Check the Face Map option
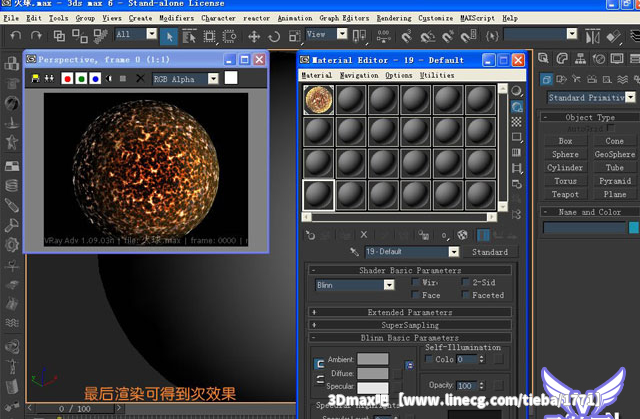Screen dimensions: 640x419 [416, 295]
